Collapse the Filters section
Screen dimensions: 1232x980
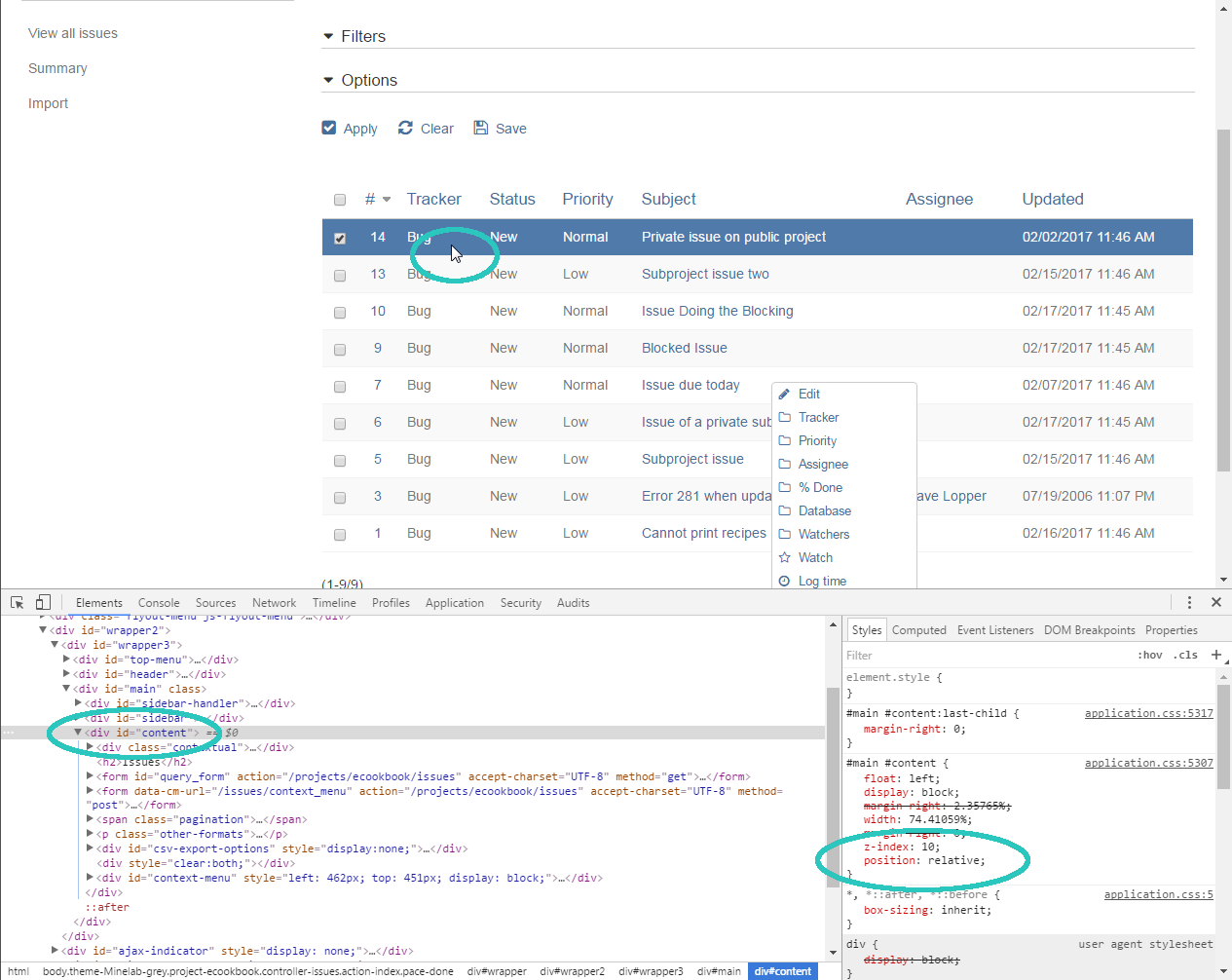pos(328,36)
